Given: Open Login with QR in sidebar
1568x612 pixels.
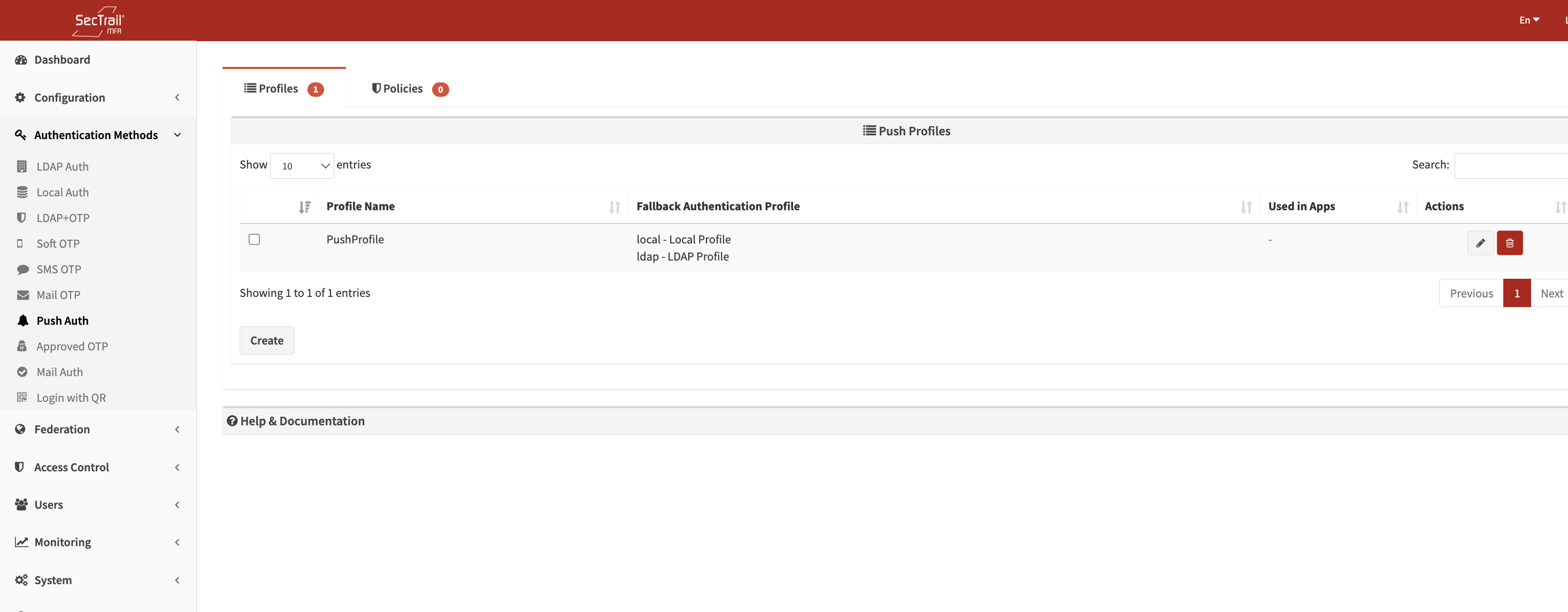Looking at the screenshot, I should click(71, 397).
